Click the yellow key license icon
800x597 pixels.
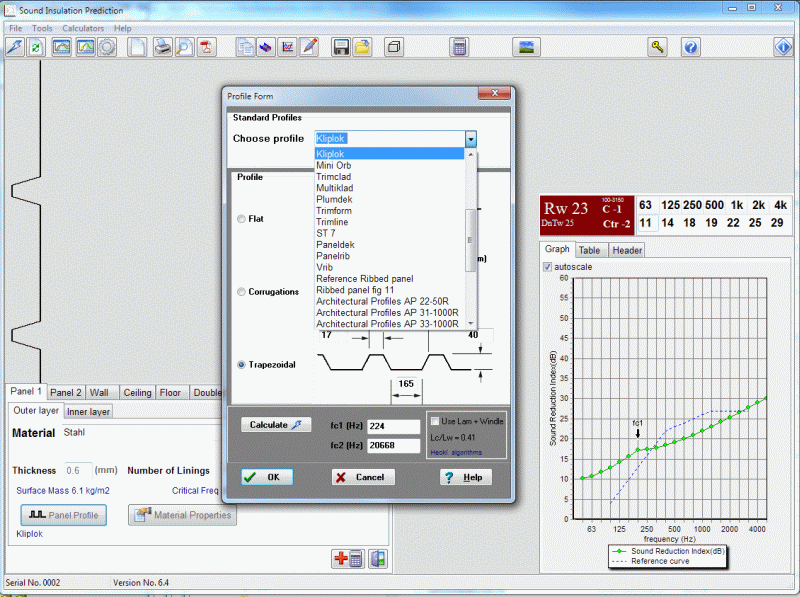pyautogui.click(x=658, y=47)
